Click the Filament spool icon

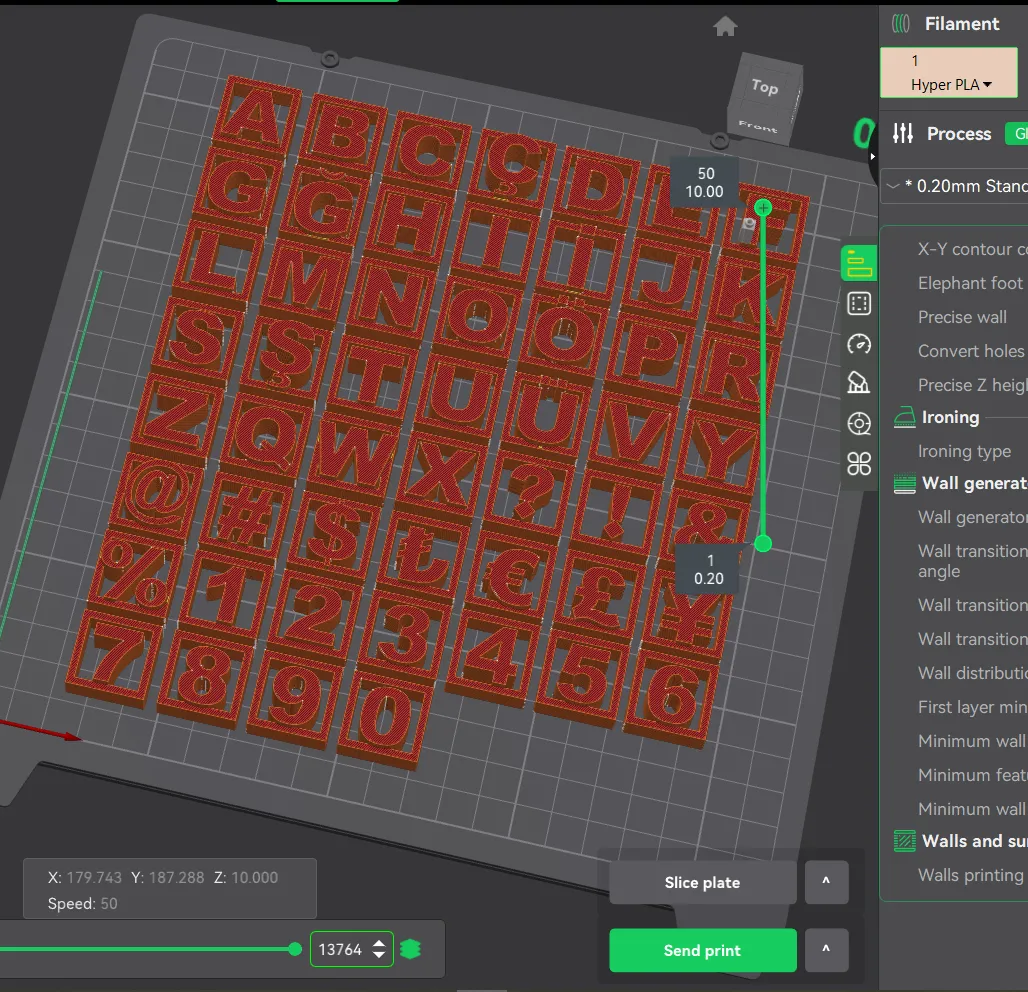901,24
